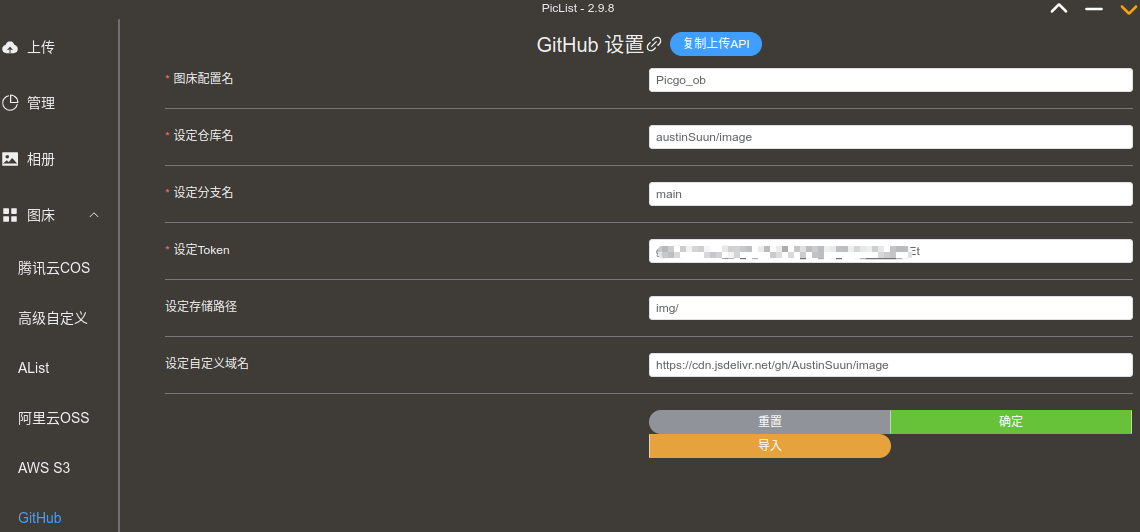Select 阿里云OSS in the sidebar
1140x532 pixels.
[x=53, y=419]
